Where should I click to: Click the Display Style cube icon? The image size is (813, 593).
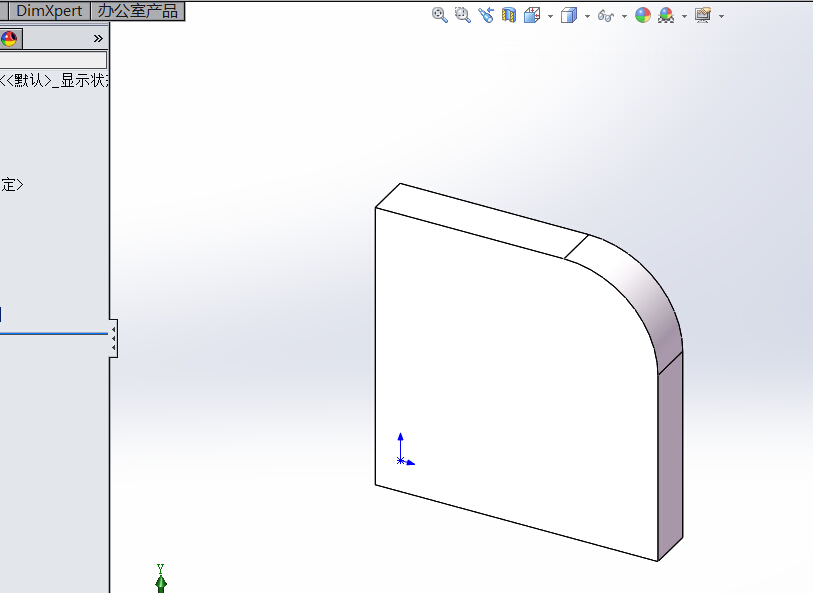[569, 15]
